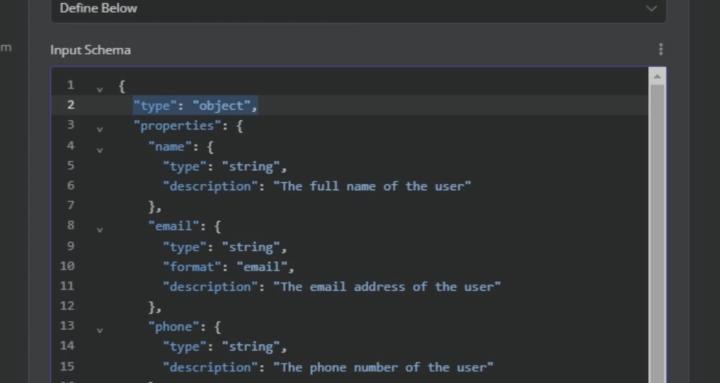Collapse the "email" block fold arrow

click(x=100, y=229)
